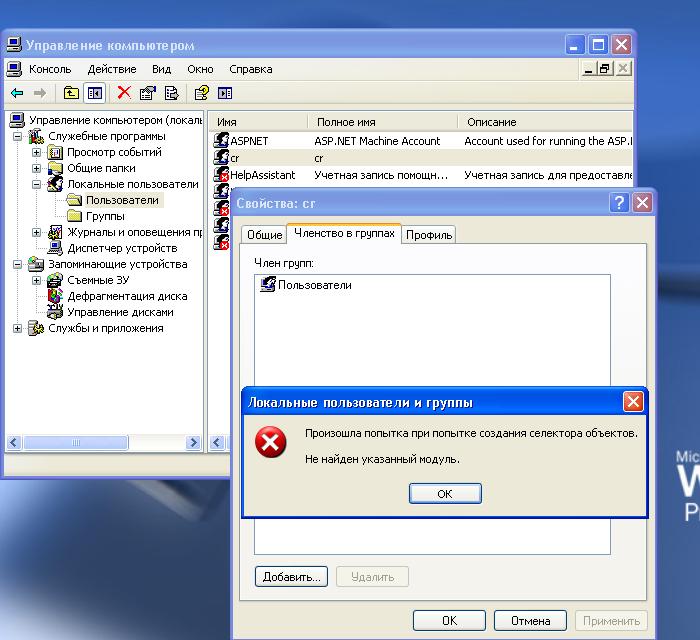The height and width of the screenshot is (640, 700).
Task: Select Управление компьютером root node
Action: click(115, 120)
